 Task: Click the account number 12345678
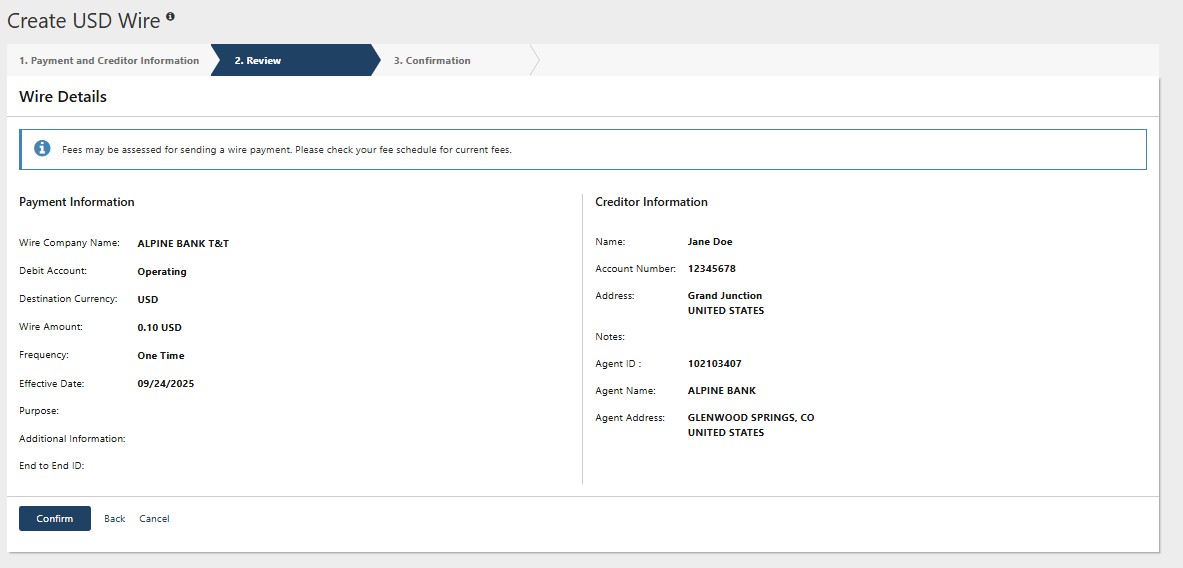coord(712,269)
